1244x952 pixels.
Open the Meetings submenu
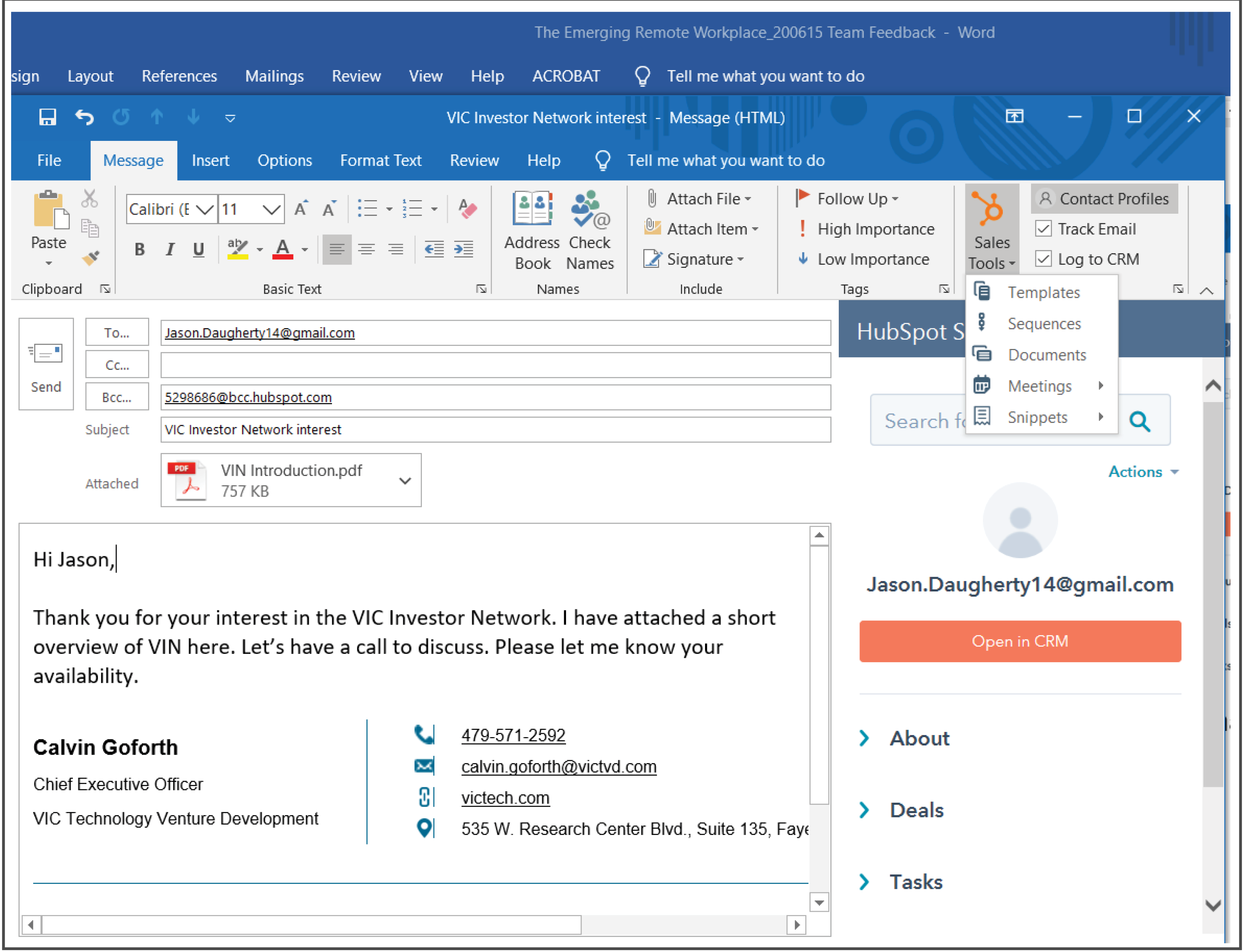1042,386
